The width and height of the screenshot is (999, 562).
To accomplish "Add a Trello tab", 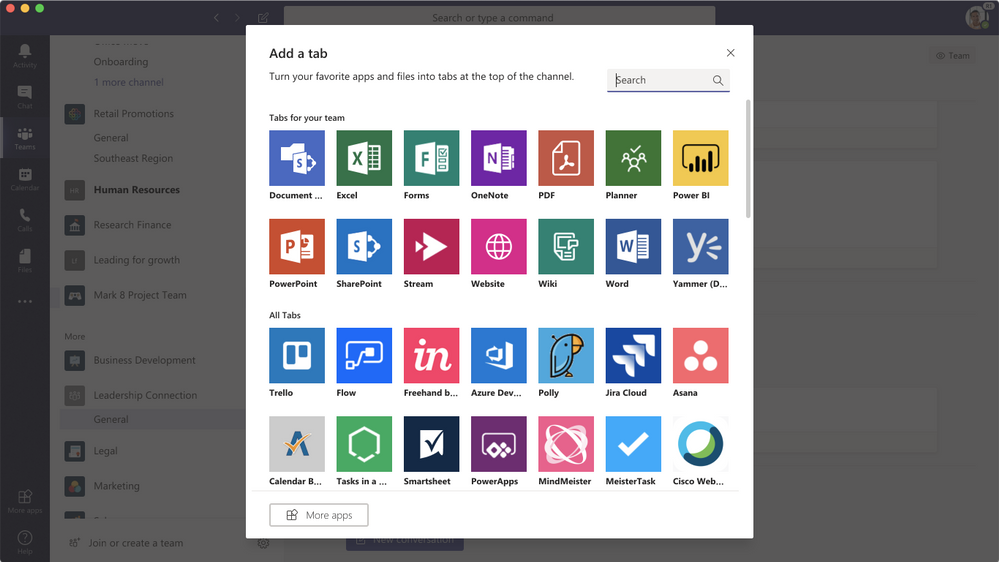I will coord(297,356).
